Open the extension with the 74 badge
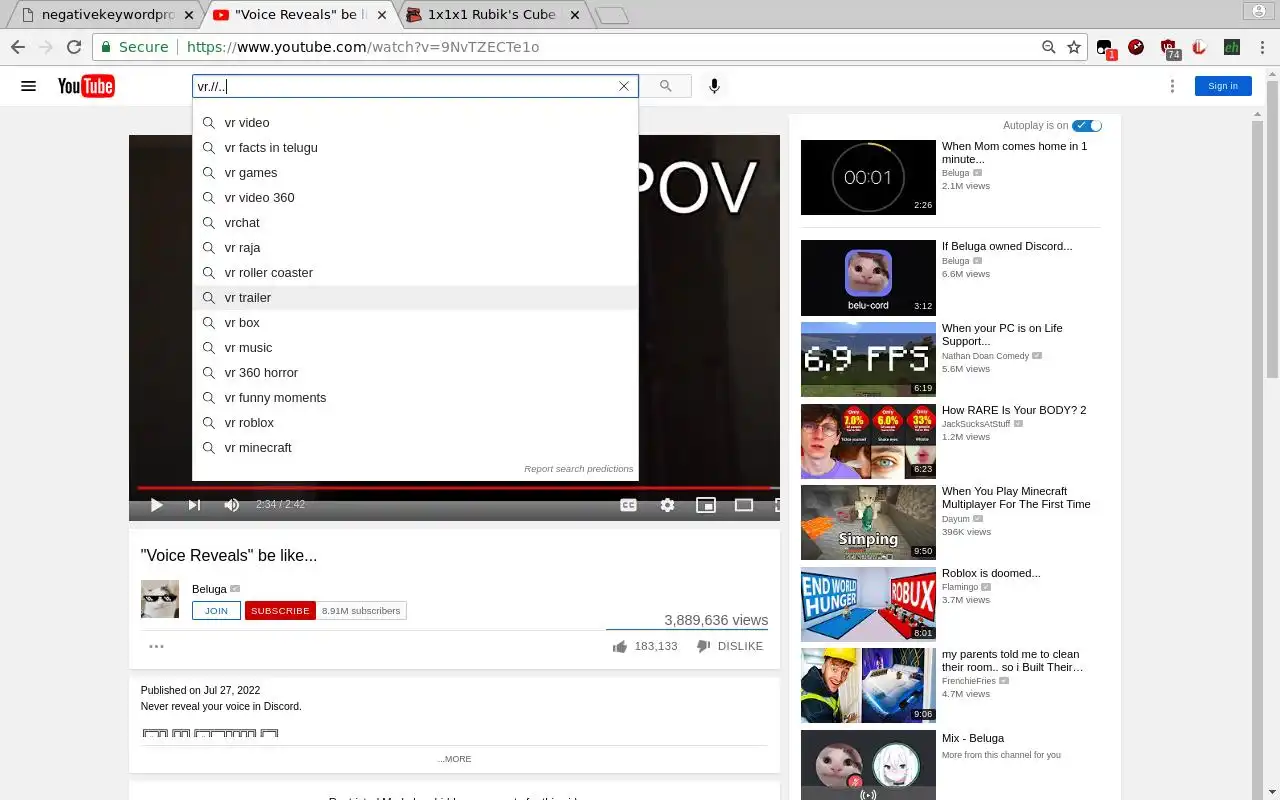 coord(1169,48)
